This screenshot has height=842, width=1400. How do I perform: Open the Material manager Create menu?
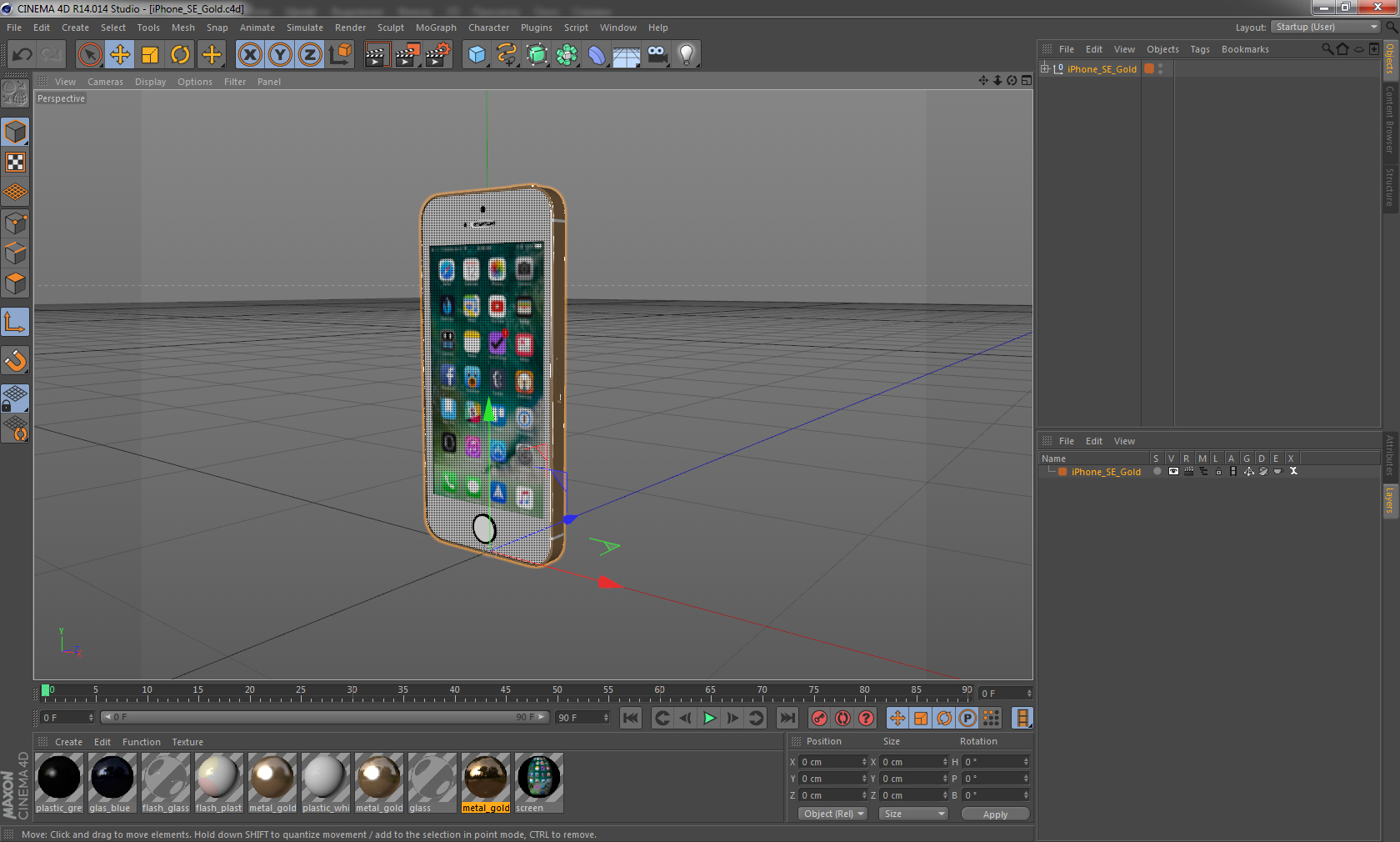pos(68,742)
